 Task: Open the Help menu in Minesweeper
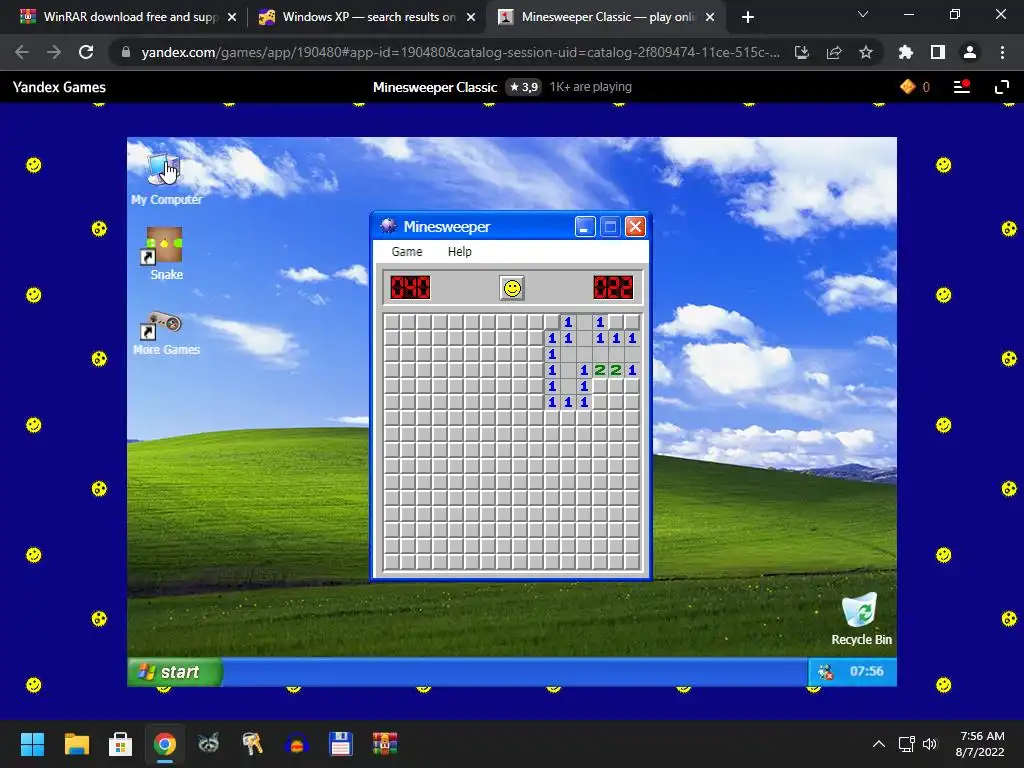[460, 251]
